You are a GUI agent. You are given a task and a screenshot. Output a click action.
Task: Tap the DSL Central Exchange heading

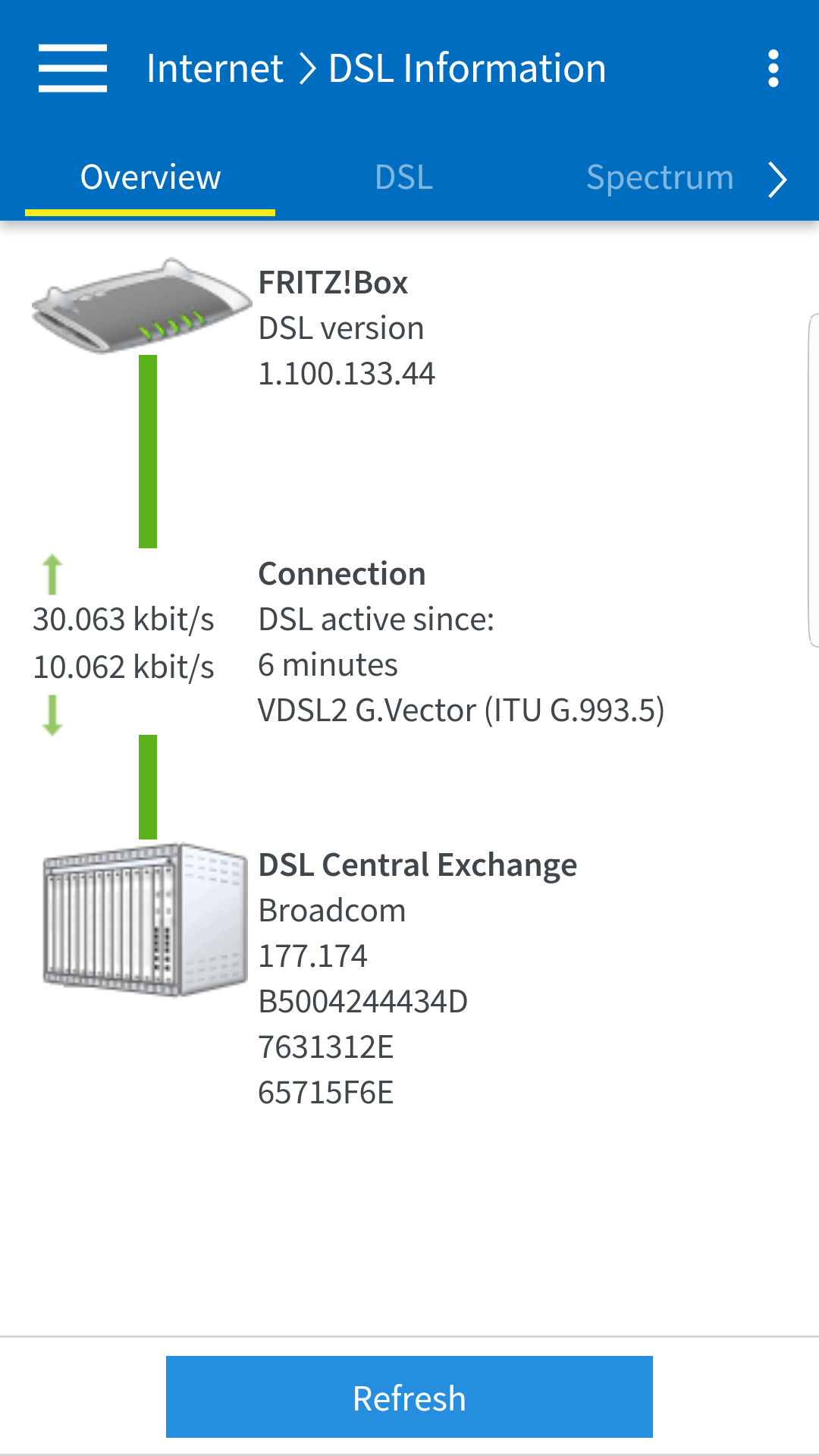pyautogui.click(x=417, y=865)
